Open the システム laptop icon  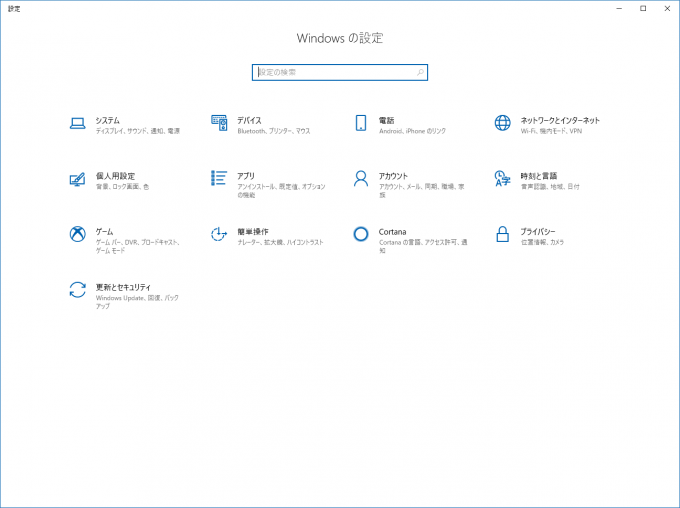[78, 124]
